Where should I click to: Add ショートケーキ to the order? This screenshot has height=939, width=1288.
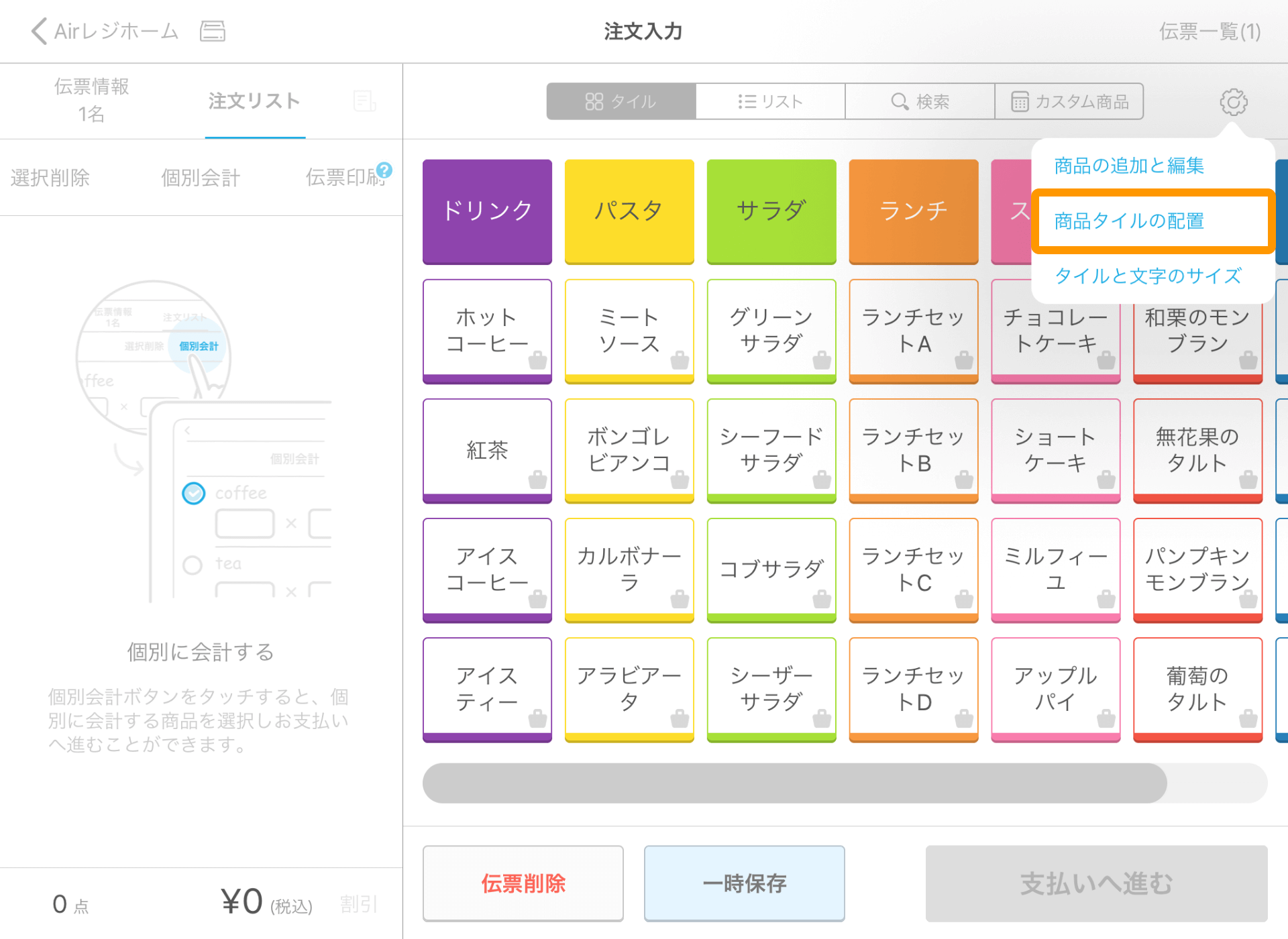1056,451
